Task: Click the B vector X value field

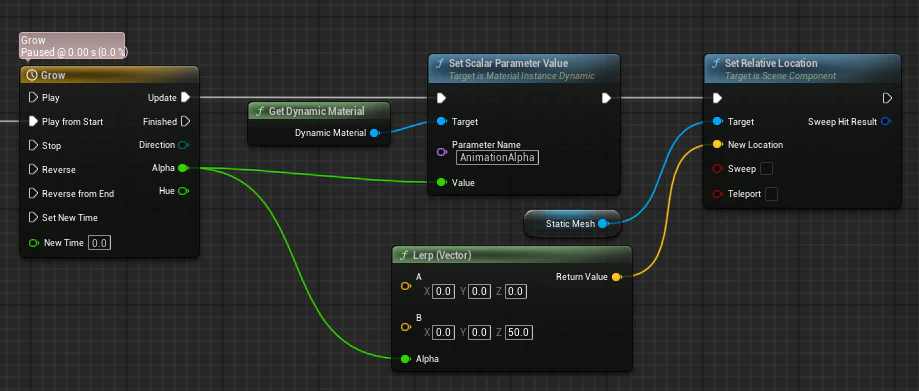Action: pyautogui.click(x=444, y=332)
